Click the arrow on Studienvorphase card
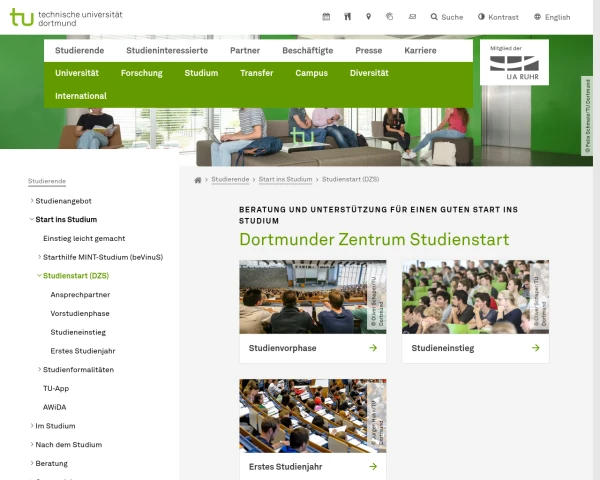Screen dimensions: 600x480 [373, 348]
